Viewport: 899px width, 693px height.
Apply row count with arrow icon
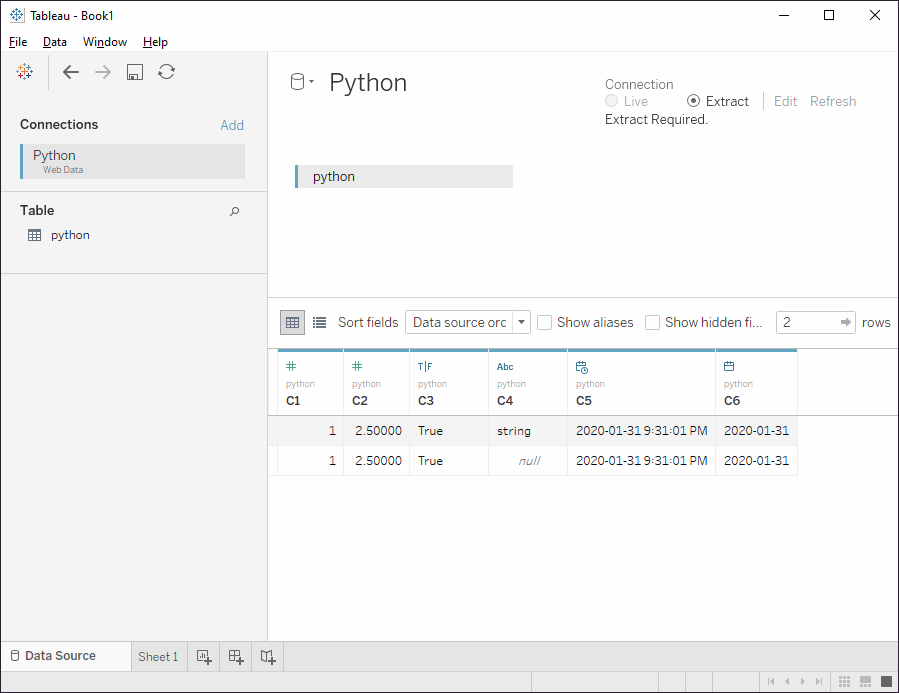pos(846,322)
